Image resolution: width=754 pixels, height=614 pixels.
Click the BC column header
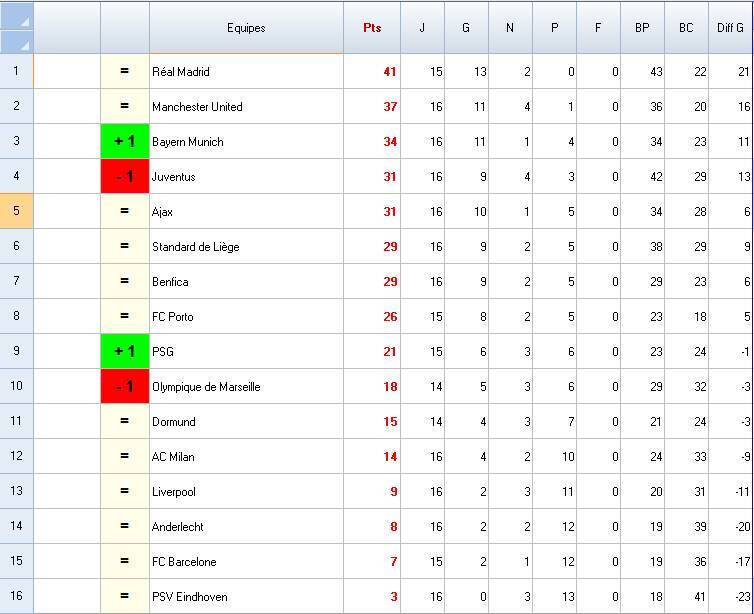pyautogui.click(x=686, y=28)
